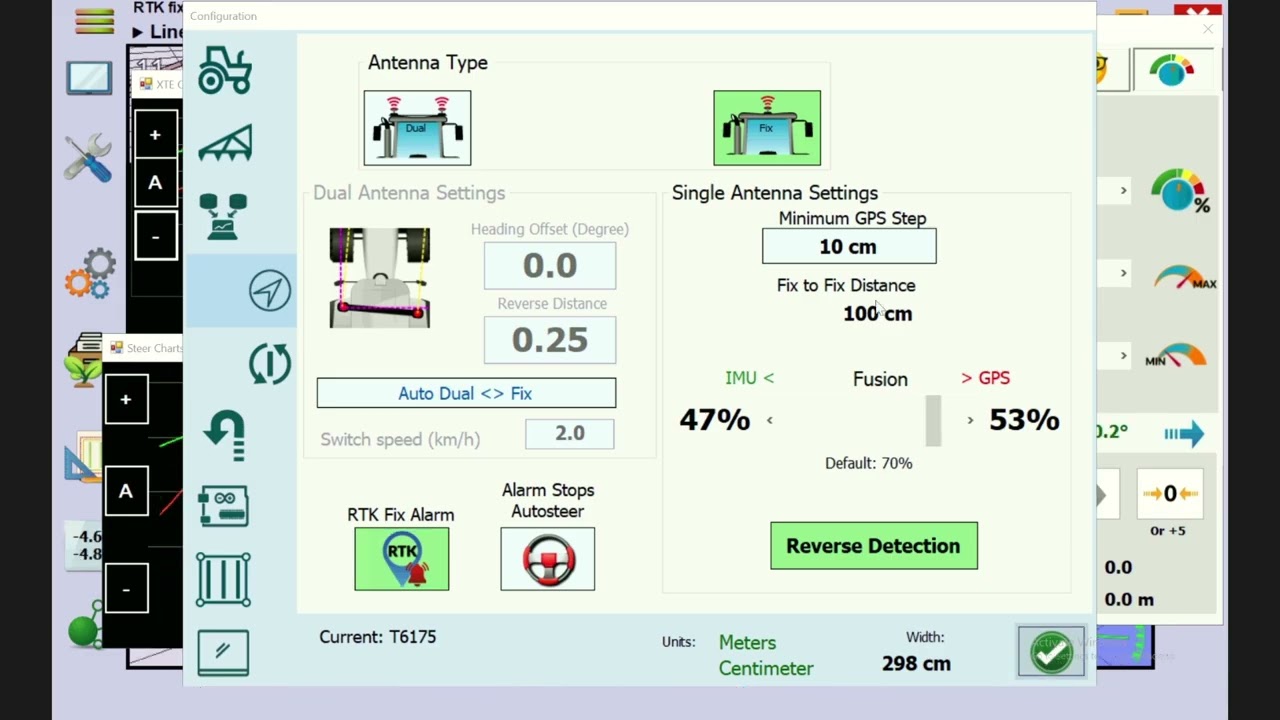Edit the Heading Offset value 0.0
This screenshot has width=1280, height=720.
pyautogui.click(x=550, y=265)
